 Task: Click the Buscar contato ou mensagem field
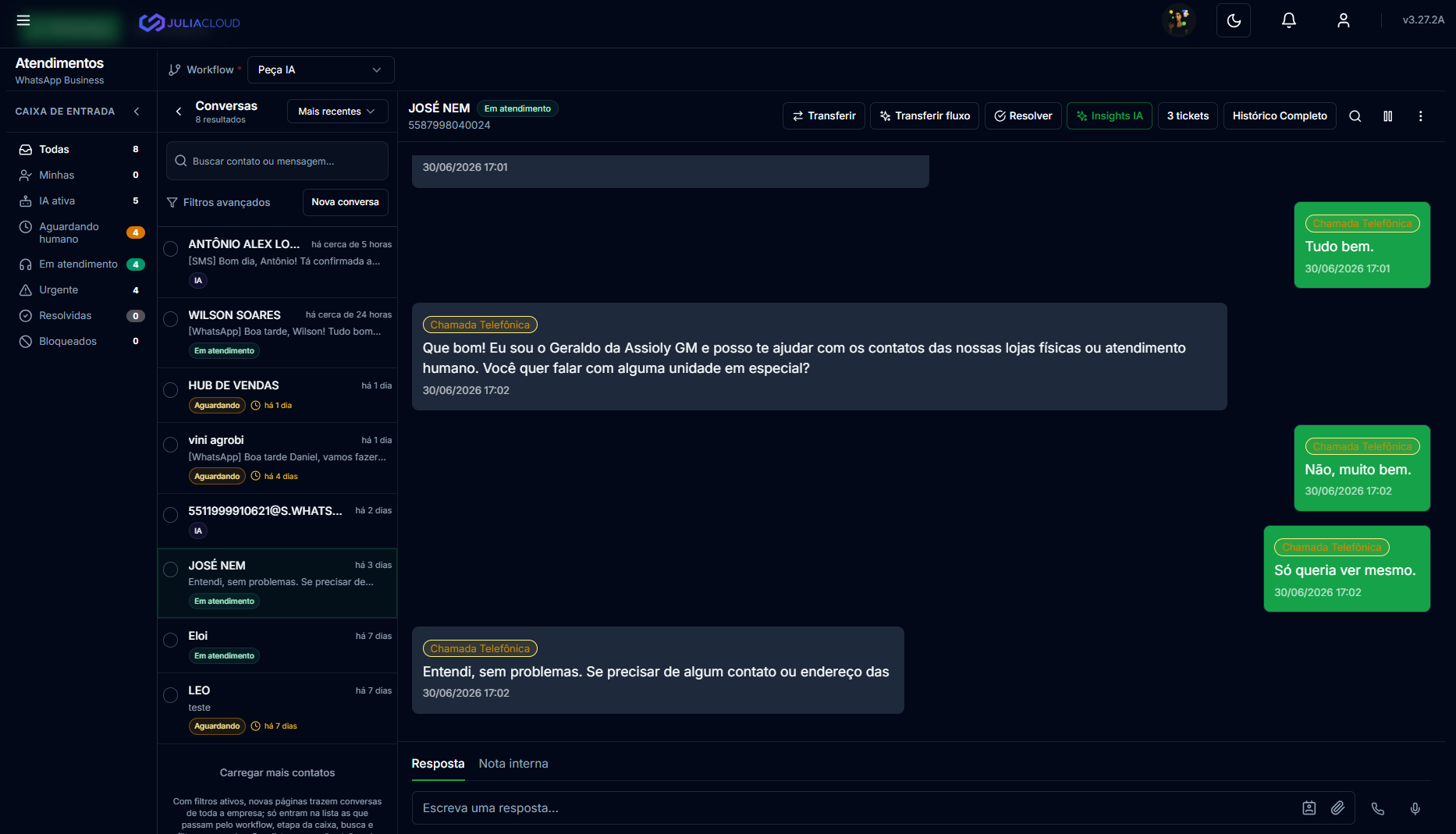(x=277, y=161)
